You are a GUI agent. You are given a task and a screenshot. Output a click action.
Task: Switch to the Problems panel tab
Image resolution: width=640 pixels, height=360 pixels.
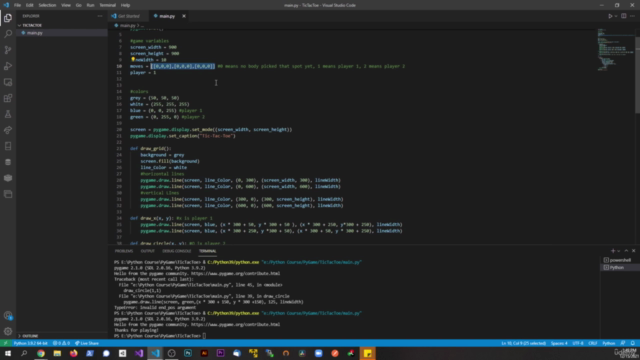tap(124, 251)
